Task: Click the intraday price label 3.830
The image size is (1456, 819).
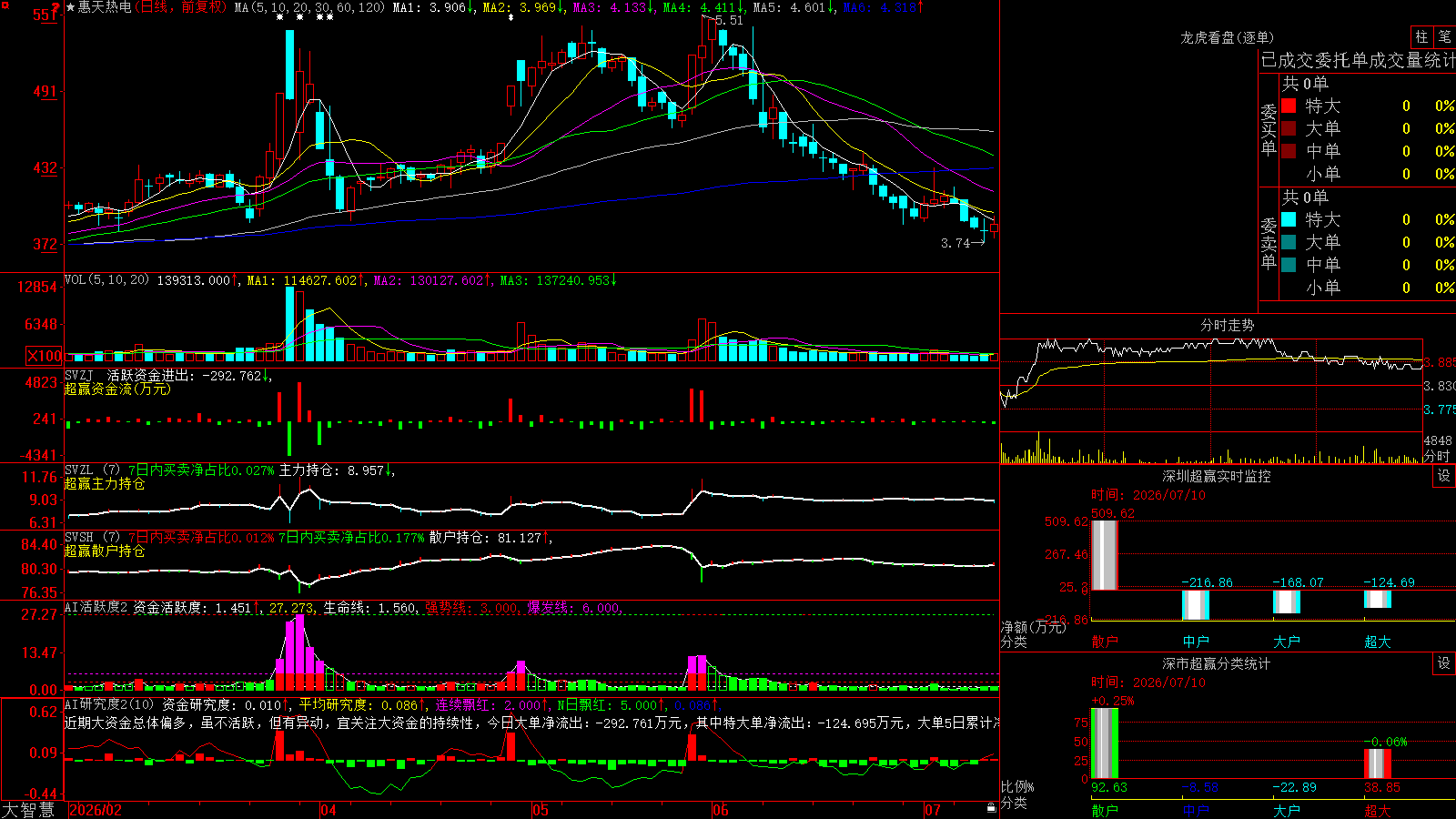Action: tap(1440, 386)
